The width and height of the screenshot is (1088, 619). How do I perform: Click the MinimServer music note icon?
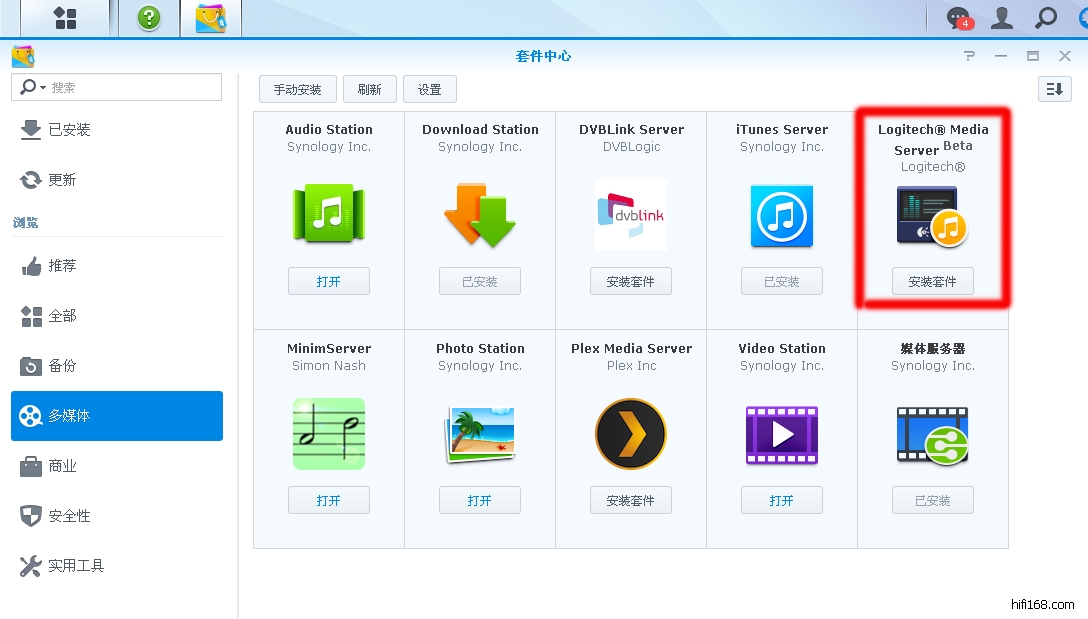328,434
